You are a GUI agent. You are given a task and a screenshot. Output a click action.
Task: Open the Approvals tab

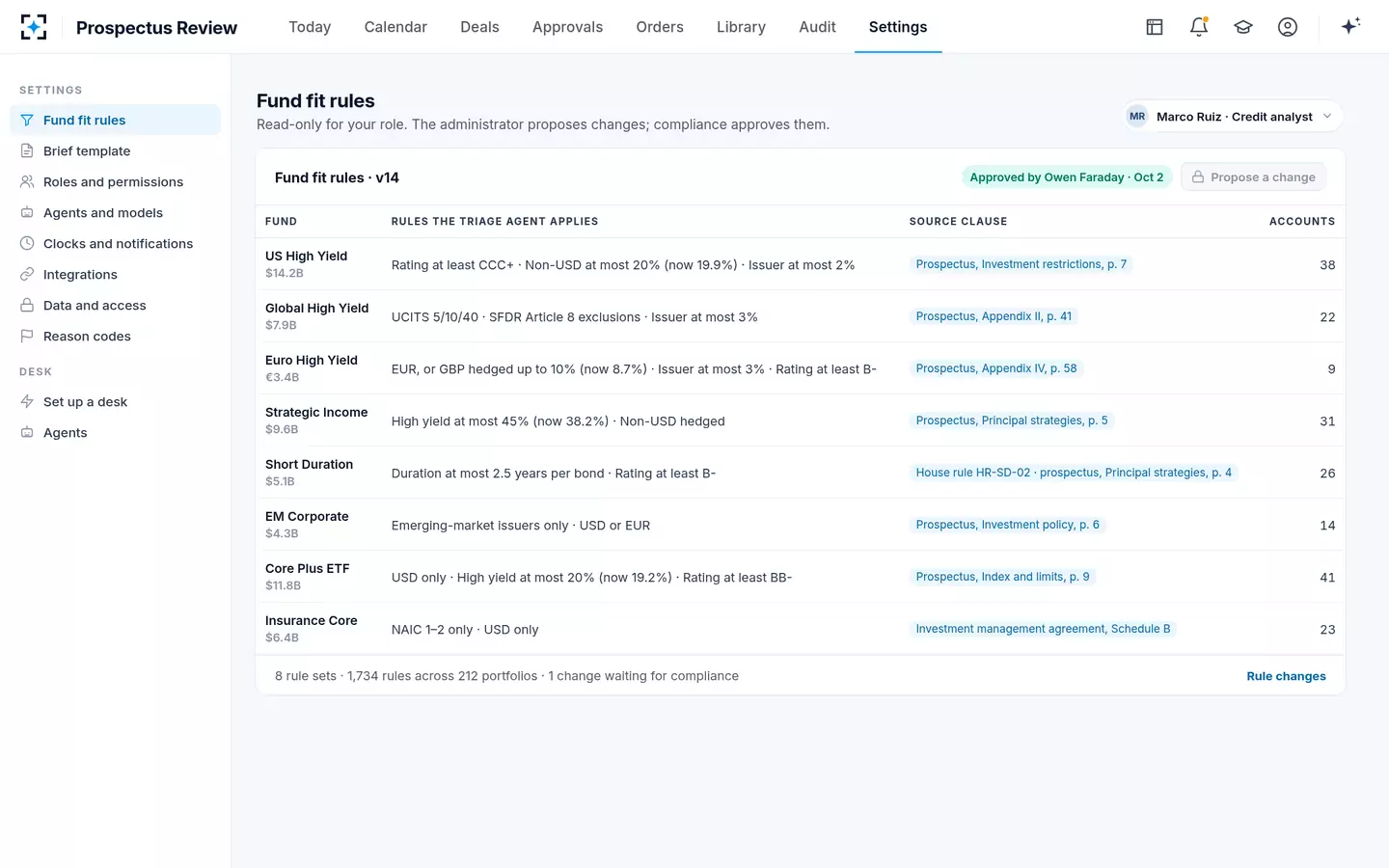(567, 27)
